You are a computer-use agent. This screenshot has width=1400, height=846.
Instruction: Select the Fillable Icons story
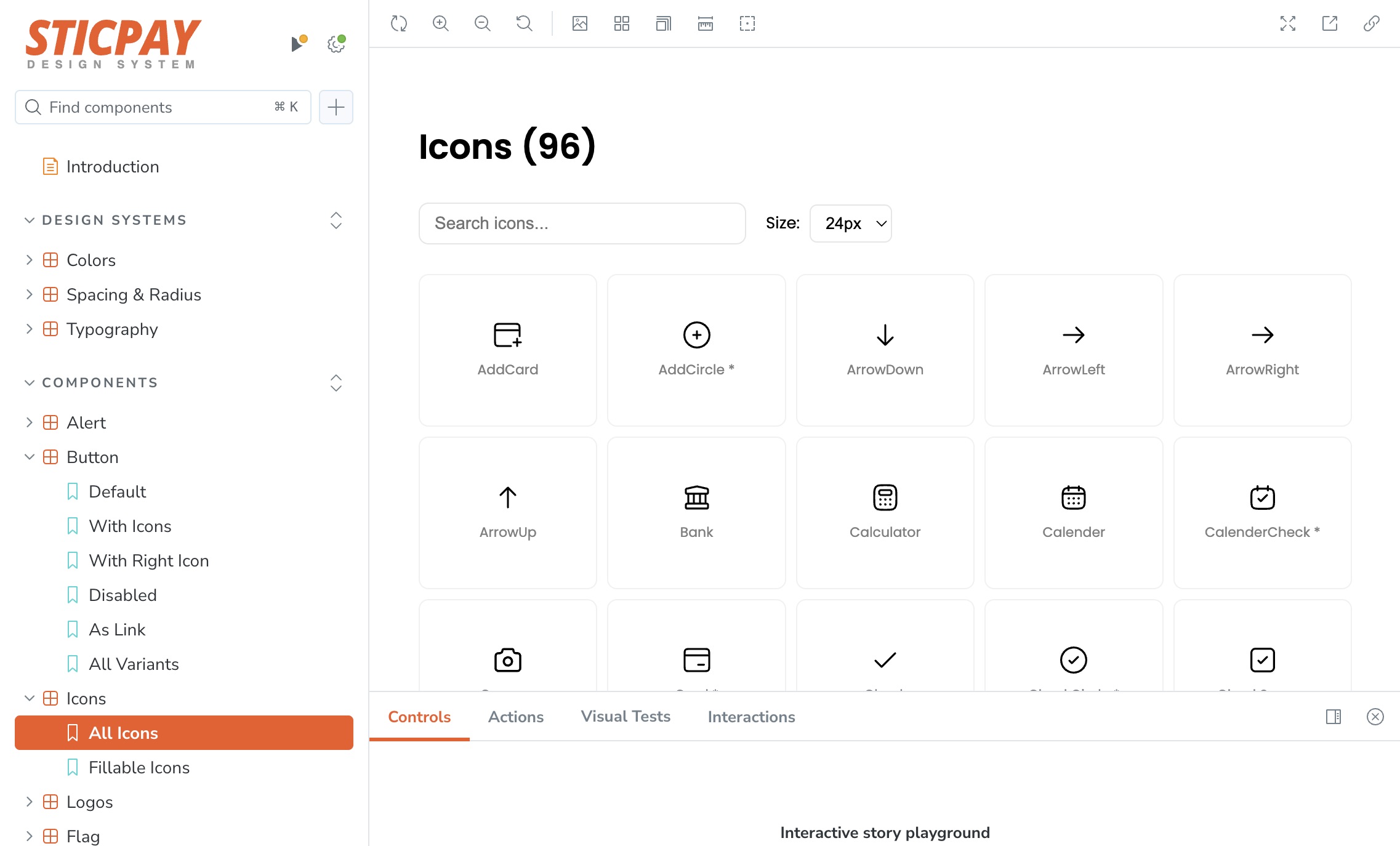(139, 767)
